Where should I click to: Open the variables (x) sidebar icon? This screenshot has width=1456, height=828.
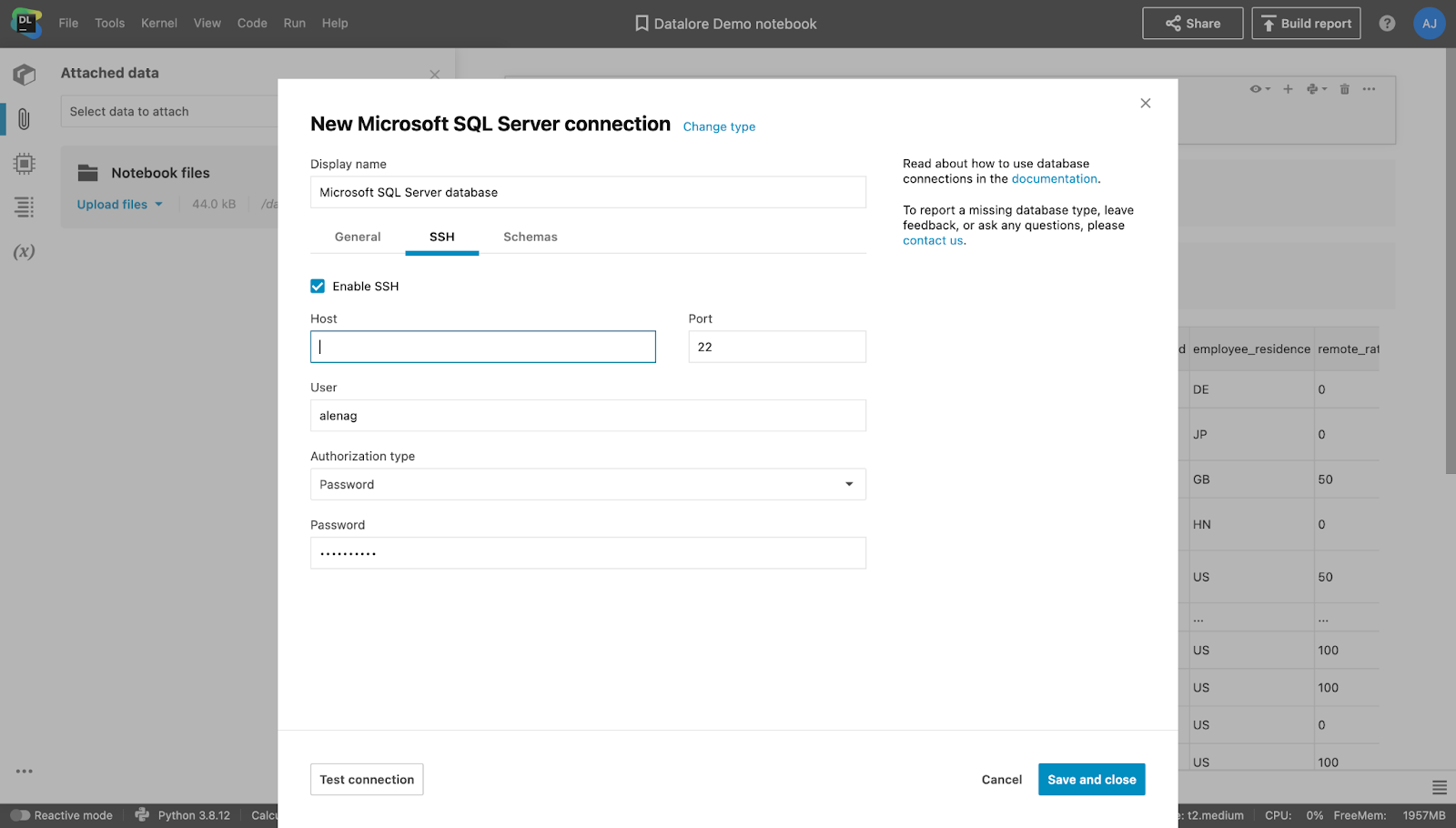pos(25,252)
